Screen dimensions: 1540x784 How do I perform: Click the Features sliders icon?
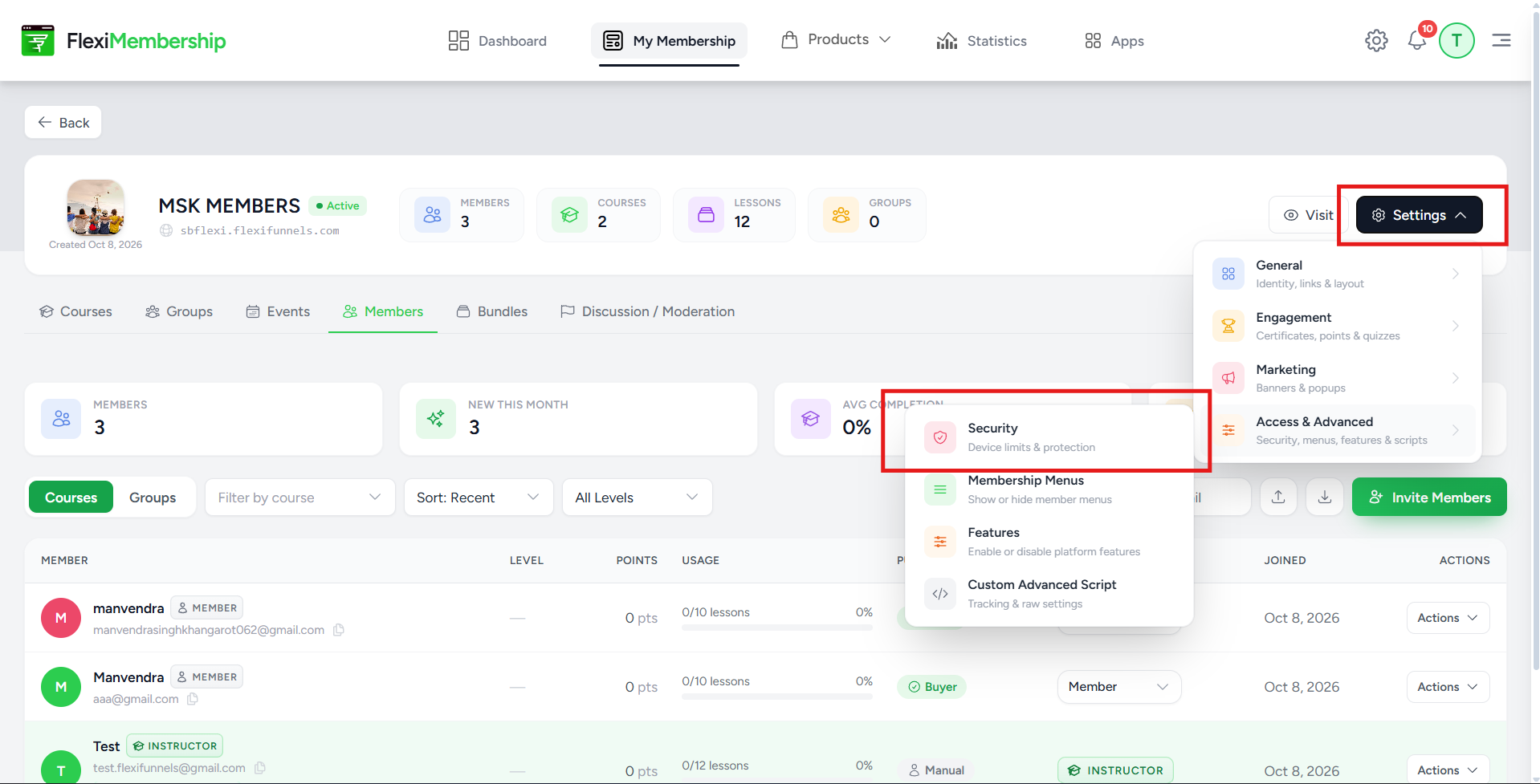[940, 542]
